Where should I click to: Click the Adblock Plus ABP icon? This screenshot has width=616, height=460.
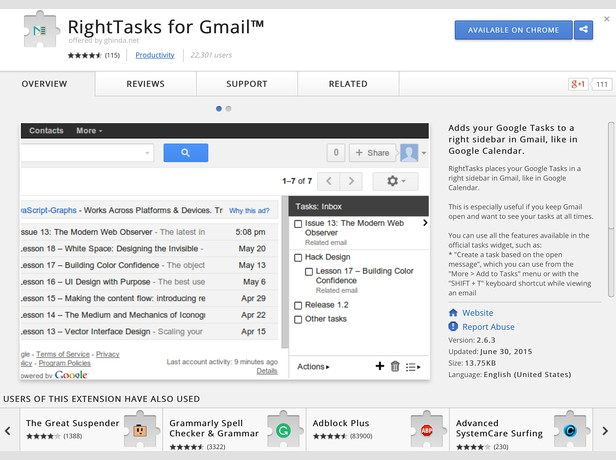[427, 429]
